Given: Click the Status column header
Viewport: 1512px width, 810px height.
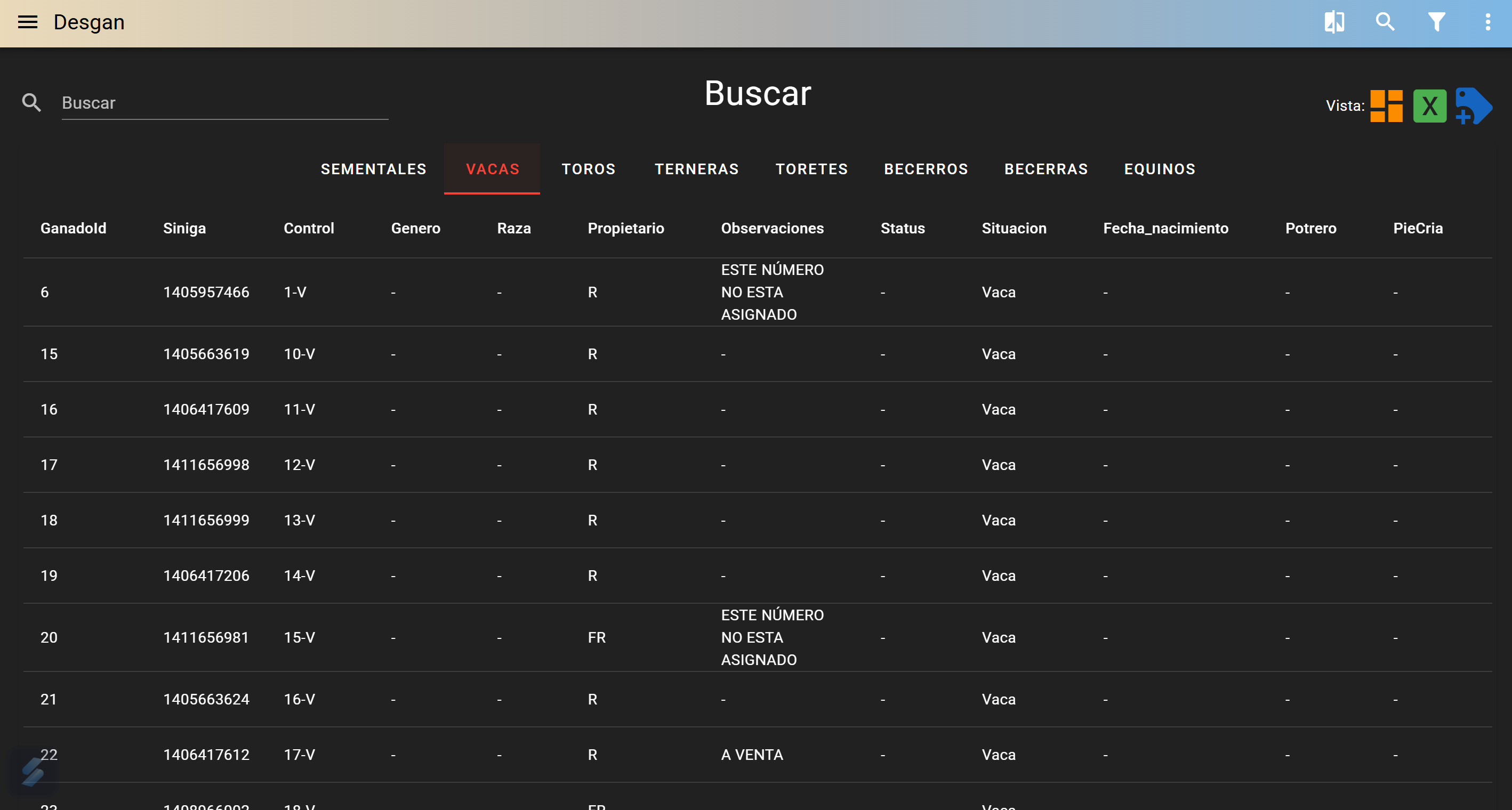Looking at the screenshot, I should [902, 228].
